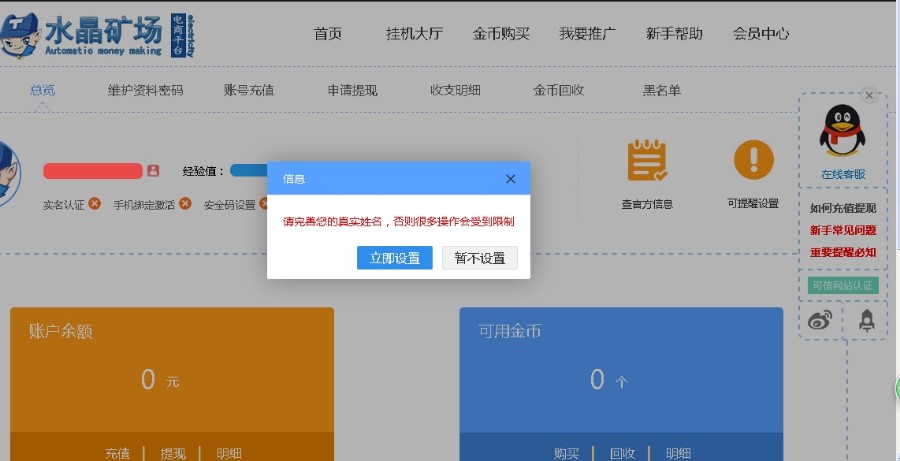900x461 pixels.
Task: Click the rocket back-to-top icon
Action: coord(867,320)
